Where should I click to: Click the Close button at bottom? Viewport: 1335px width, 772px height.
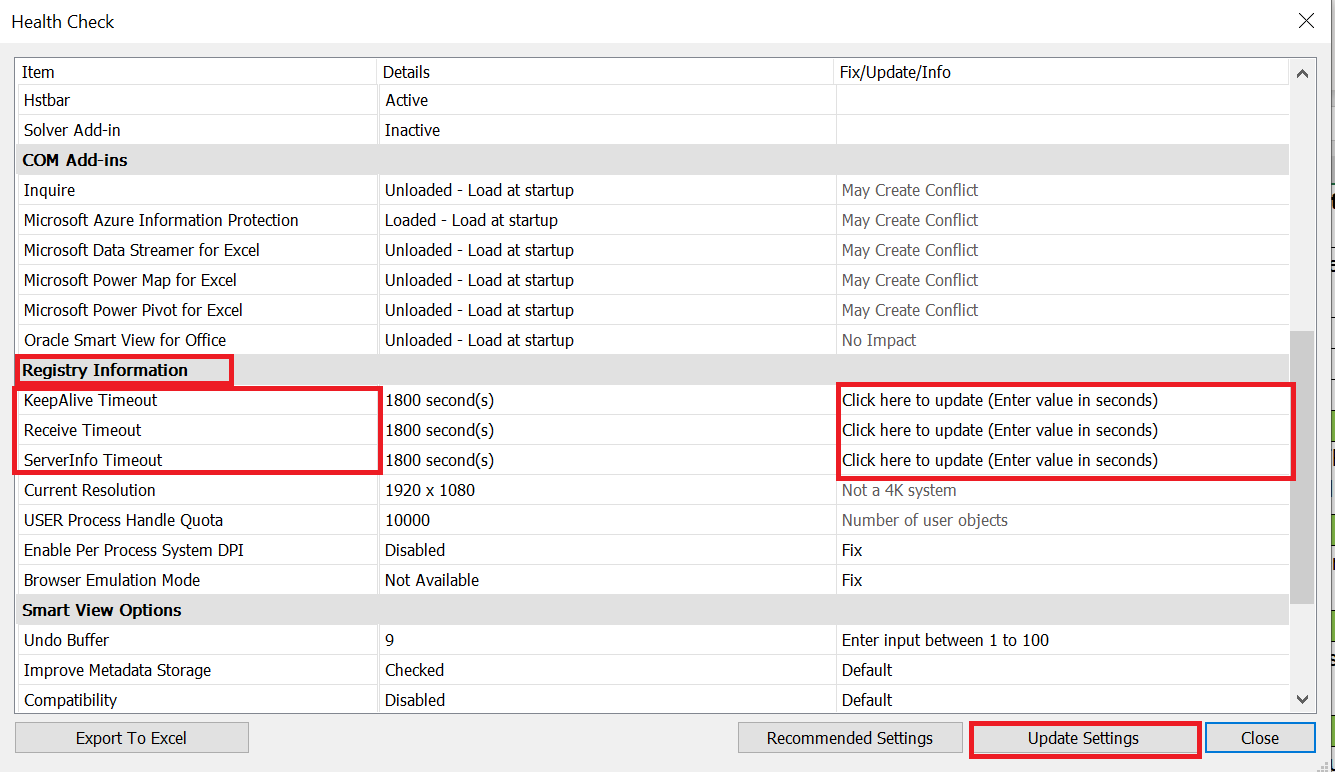click(1259, 738)
